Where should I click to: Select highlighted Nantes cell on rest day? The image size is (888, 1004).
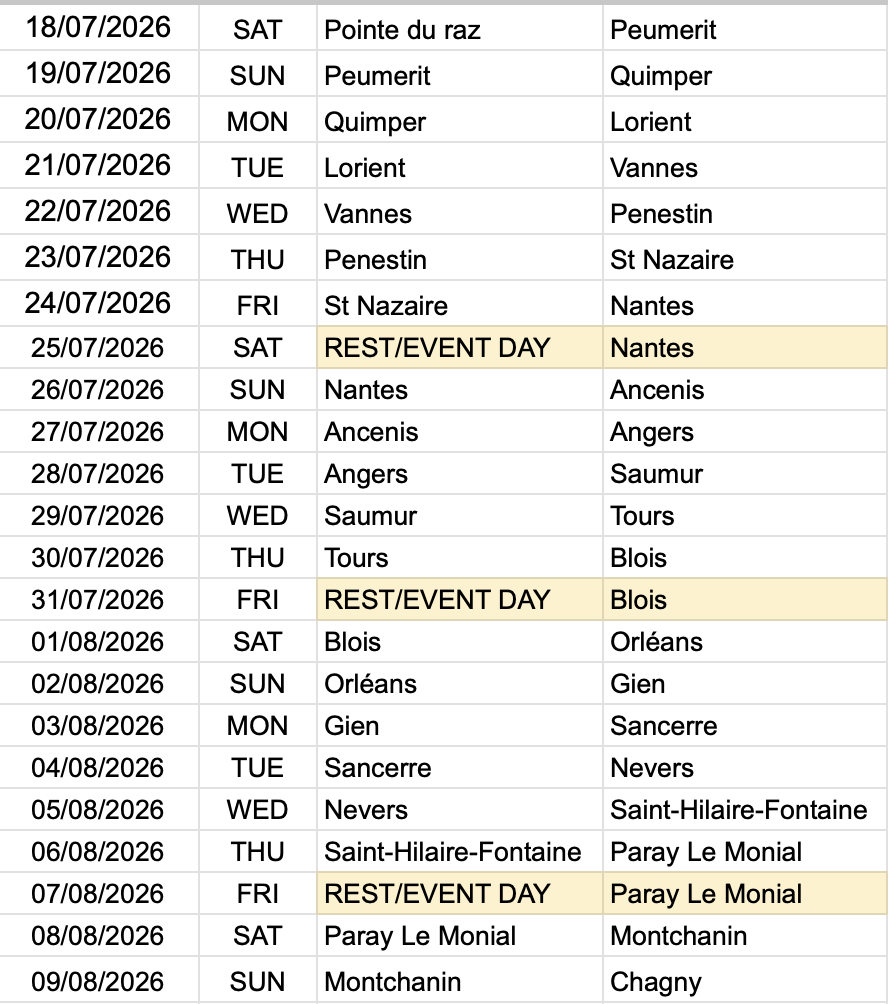click(x=745, y=347)
